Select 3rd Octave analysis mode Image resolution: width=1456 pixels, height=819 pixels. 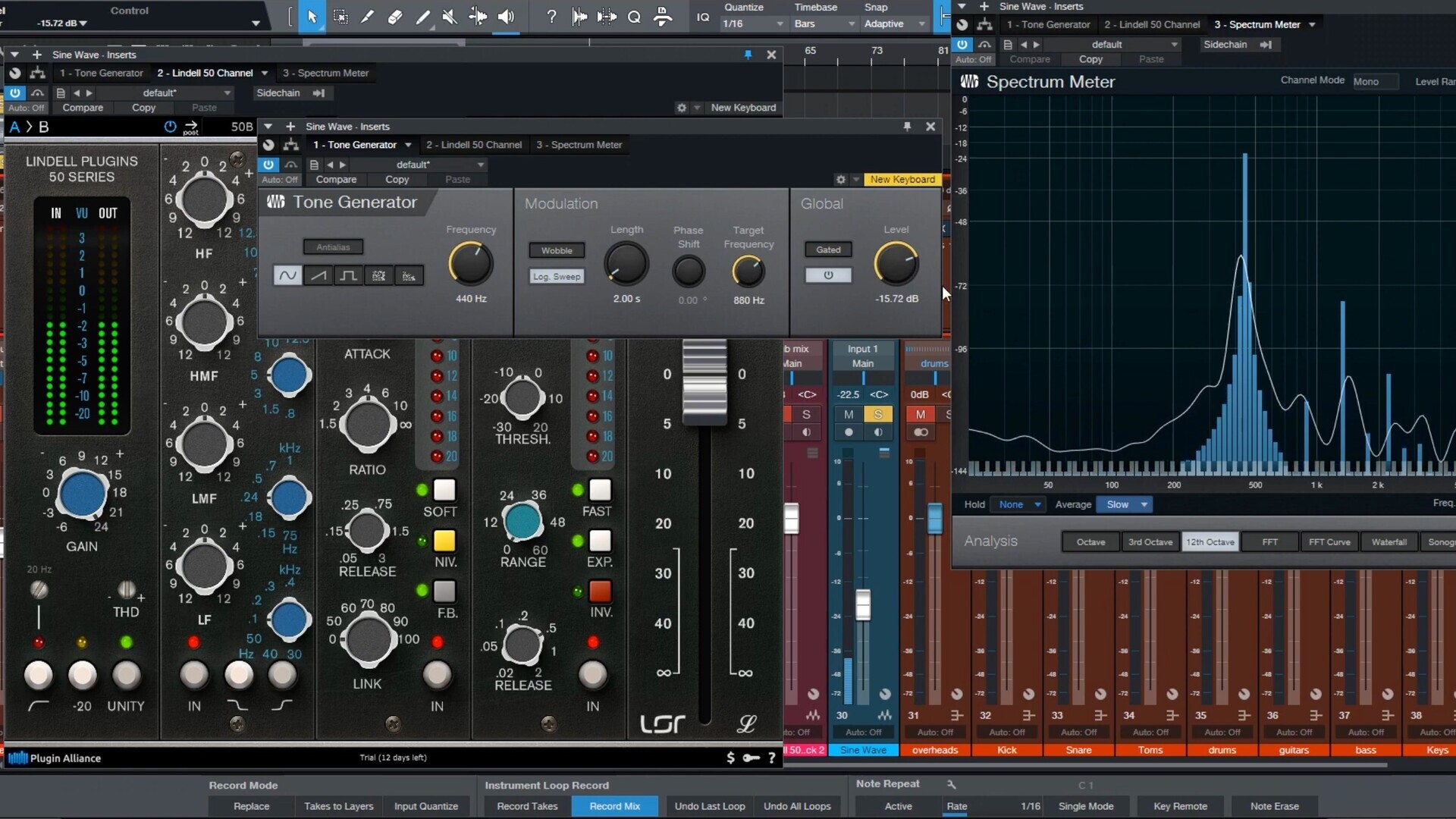[1150, 542]
